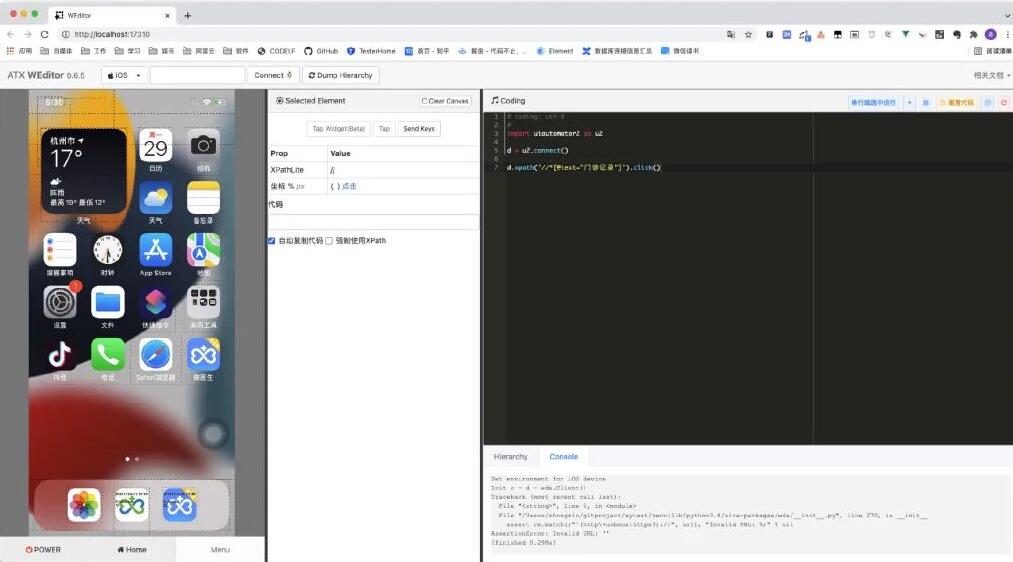Viewport: 1013px width, 562px height.
Task: Open the 应用 apps shortcut in bookmarks bar
Action: (19, 51)
